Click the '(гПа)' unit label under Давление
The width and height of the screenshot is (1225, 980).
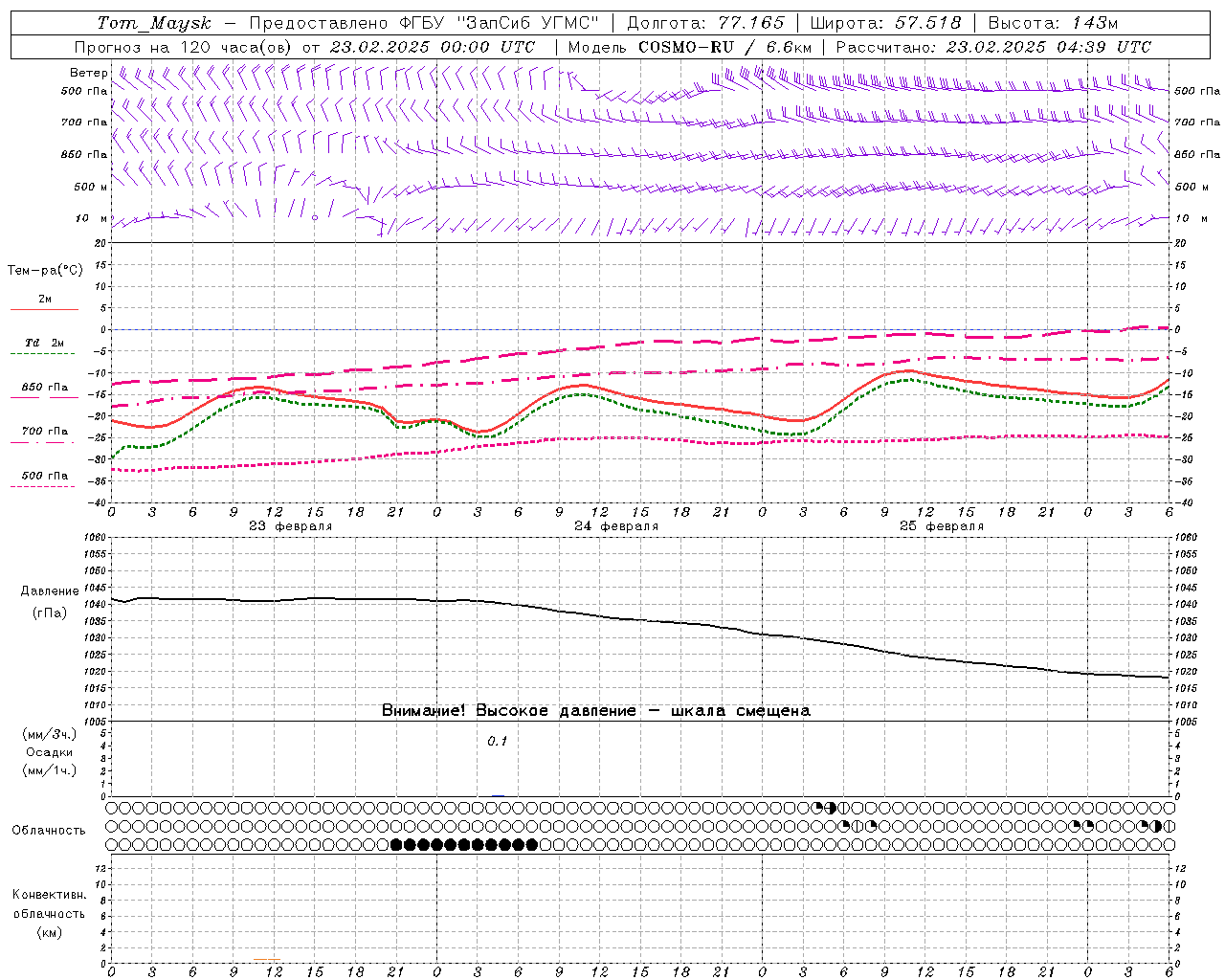[50, 612]
